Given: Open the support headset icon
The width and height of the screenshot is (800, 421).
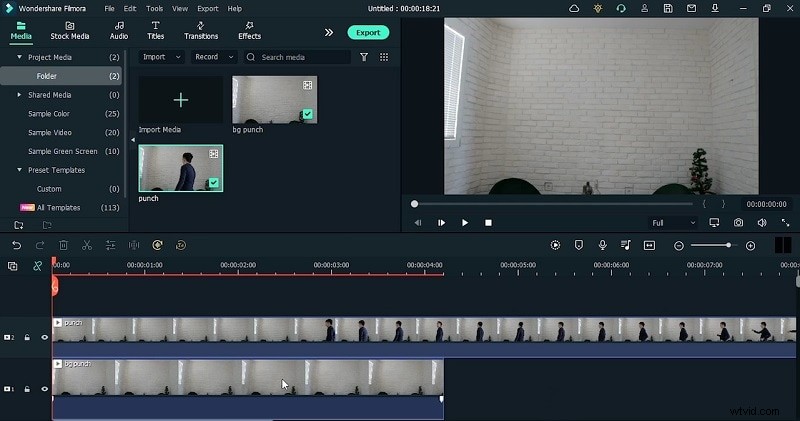Looking at the screenshot, I should [621, 8].
